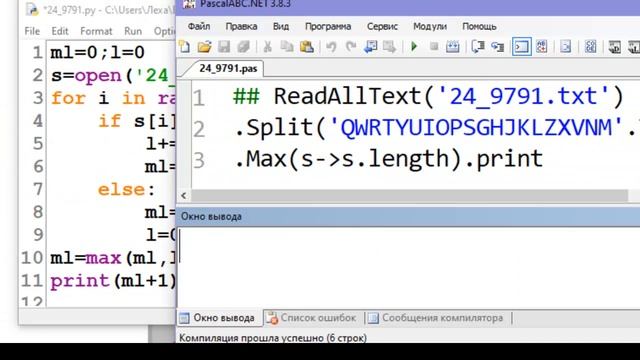640x360 pixels.
Task: Run the program with green play icon
Action: pos(414,47)
